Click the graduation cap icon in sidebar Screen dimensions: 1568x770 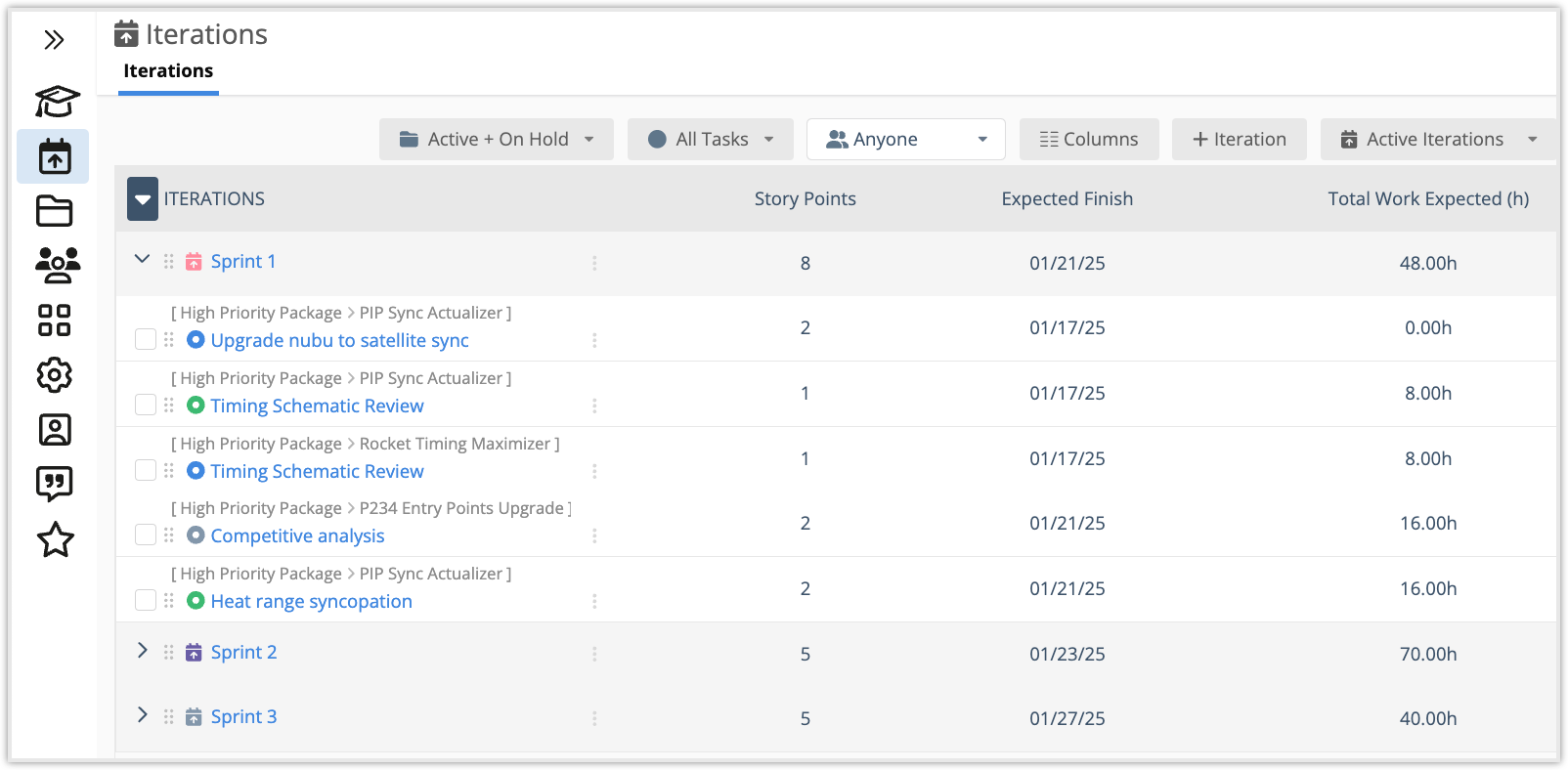pyautogui.click(x=56, y=101)
